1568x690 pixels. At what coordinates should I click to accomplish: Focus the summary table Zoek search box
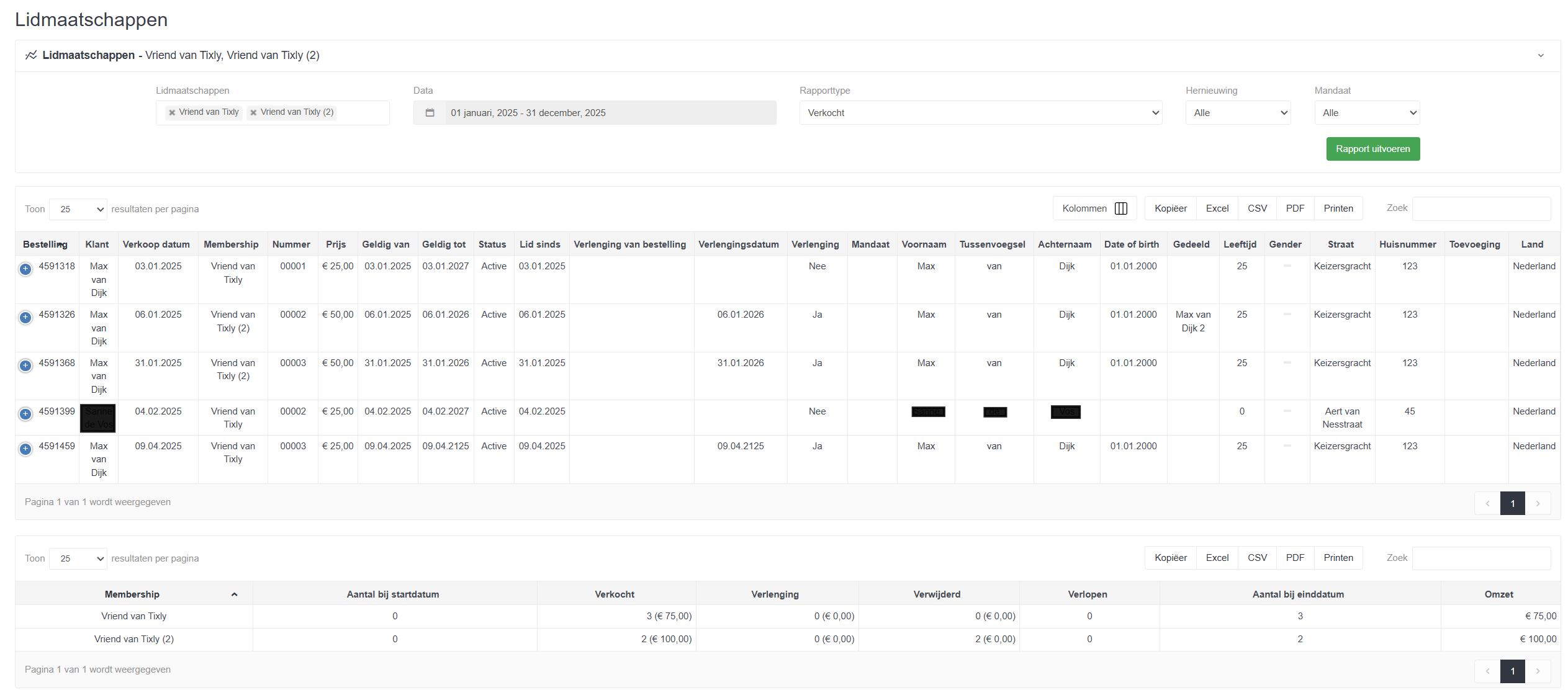point(1481,558)
